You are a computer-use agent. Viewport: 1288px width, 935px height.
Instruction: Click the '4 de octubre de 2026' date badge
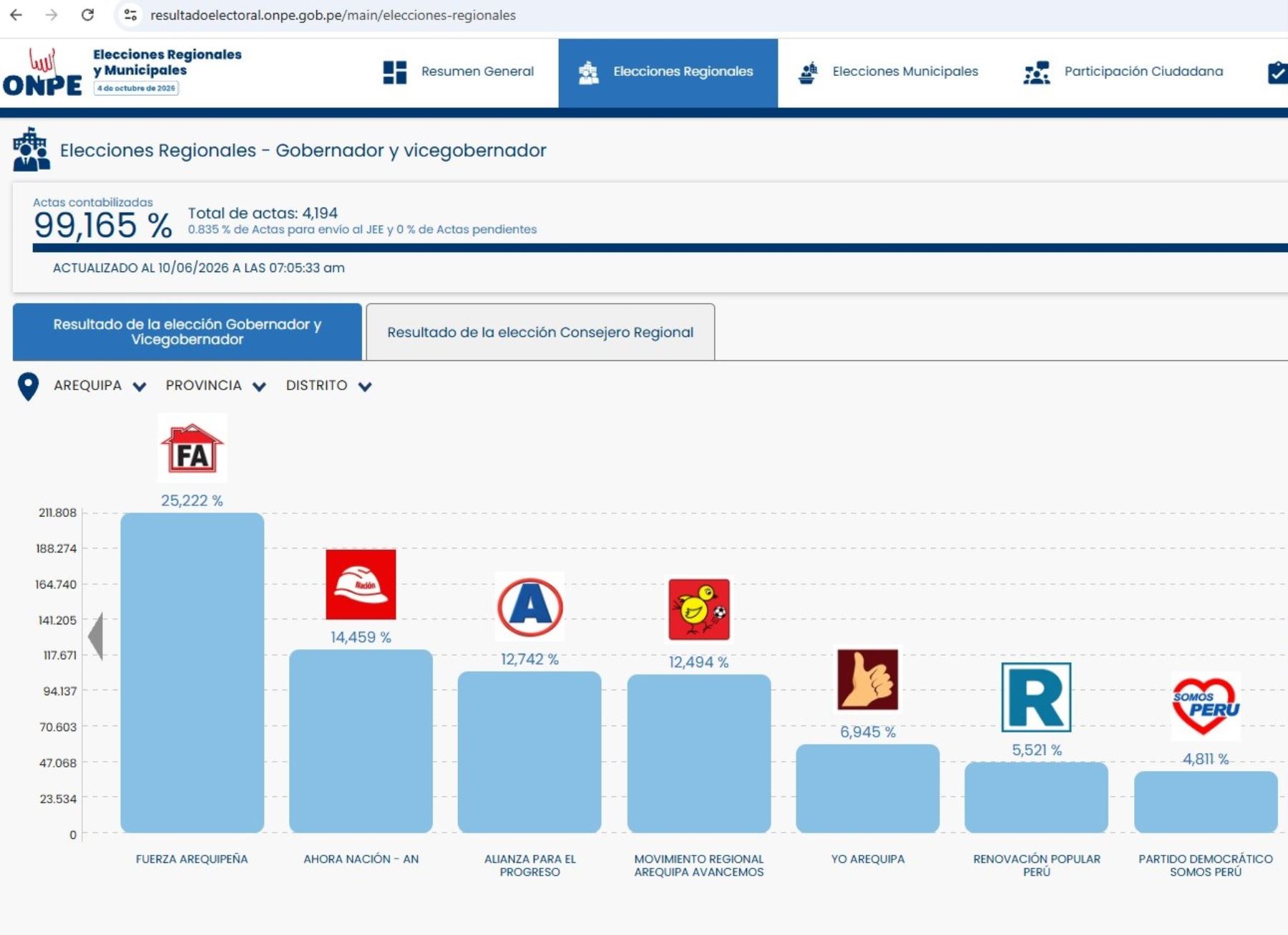[136, 88]
